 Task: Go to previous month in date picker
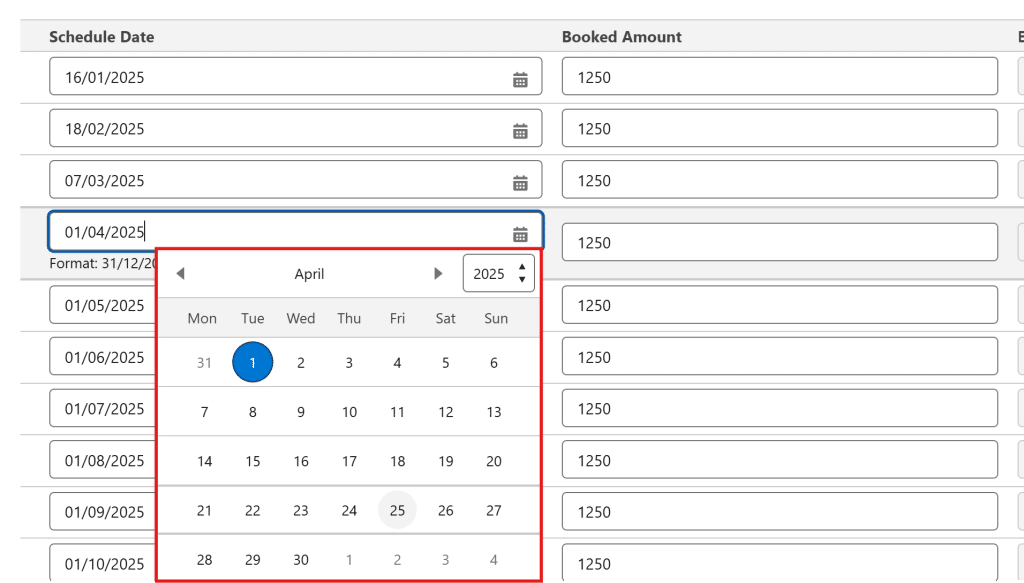tap(180, 274)
